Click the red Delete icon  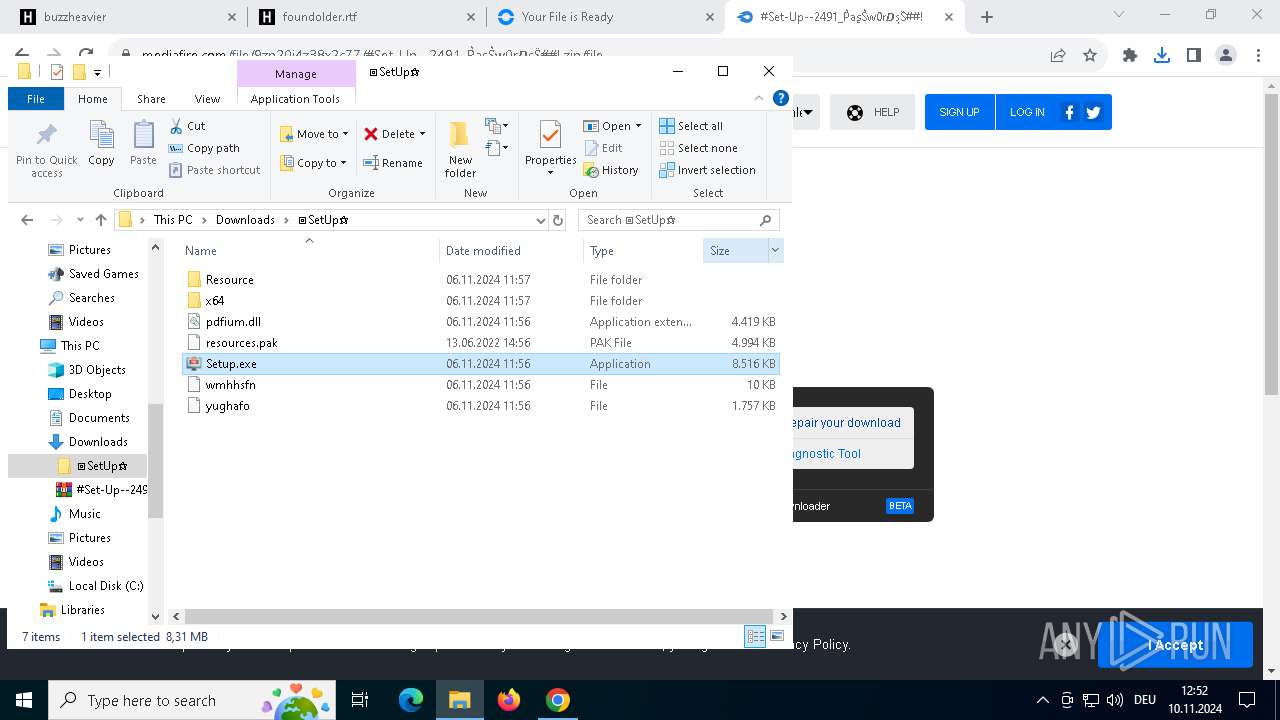tap(371, 134)
